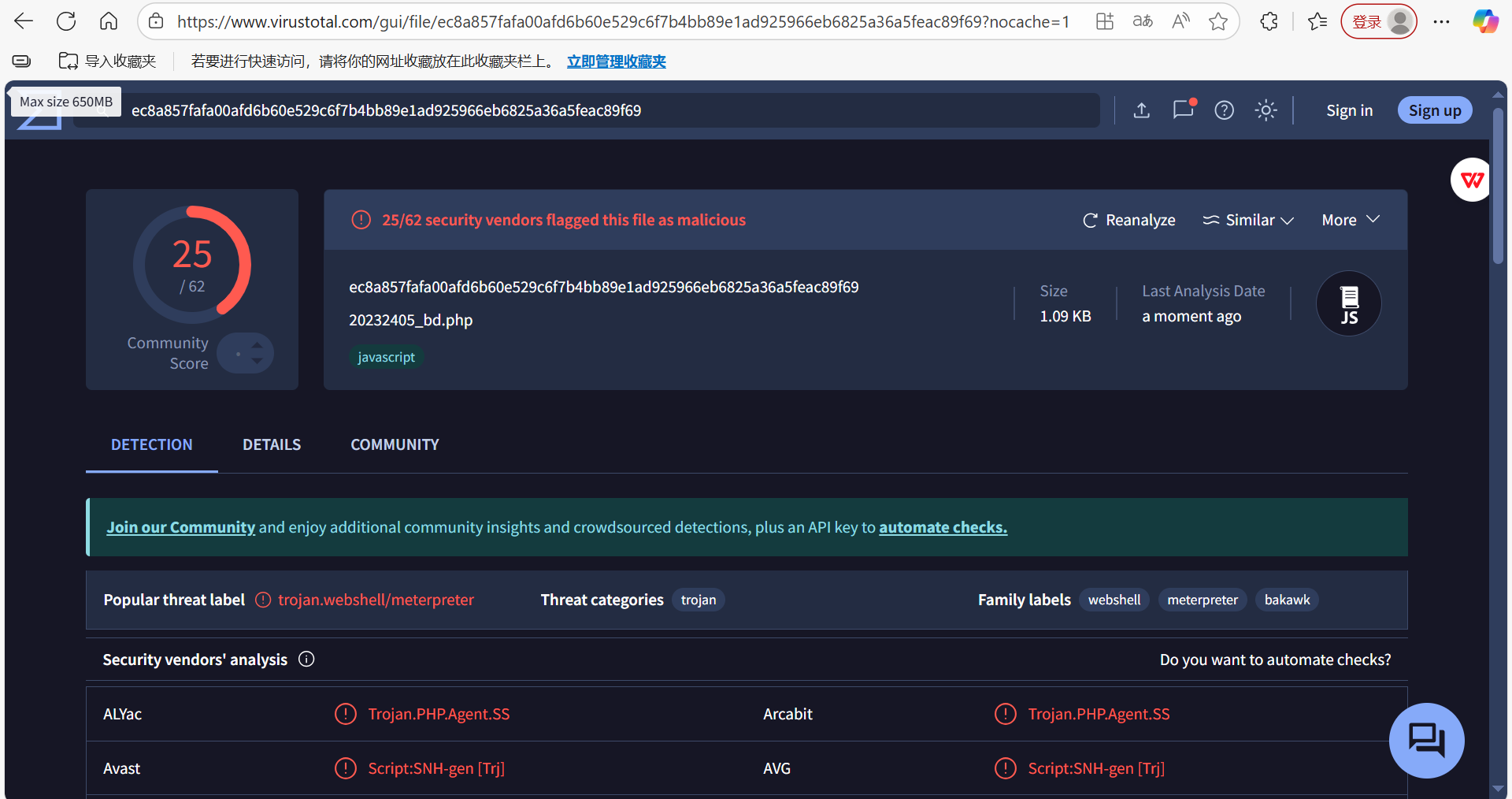Click the meterpreter family label
Screen dimensions: 1512x799
(x=1203, y=600)
